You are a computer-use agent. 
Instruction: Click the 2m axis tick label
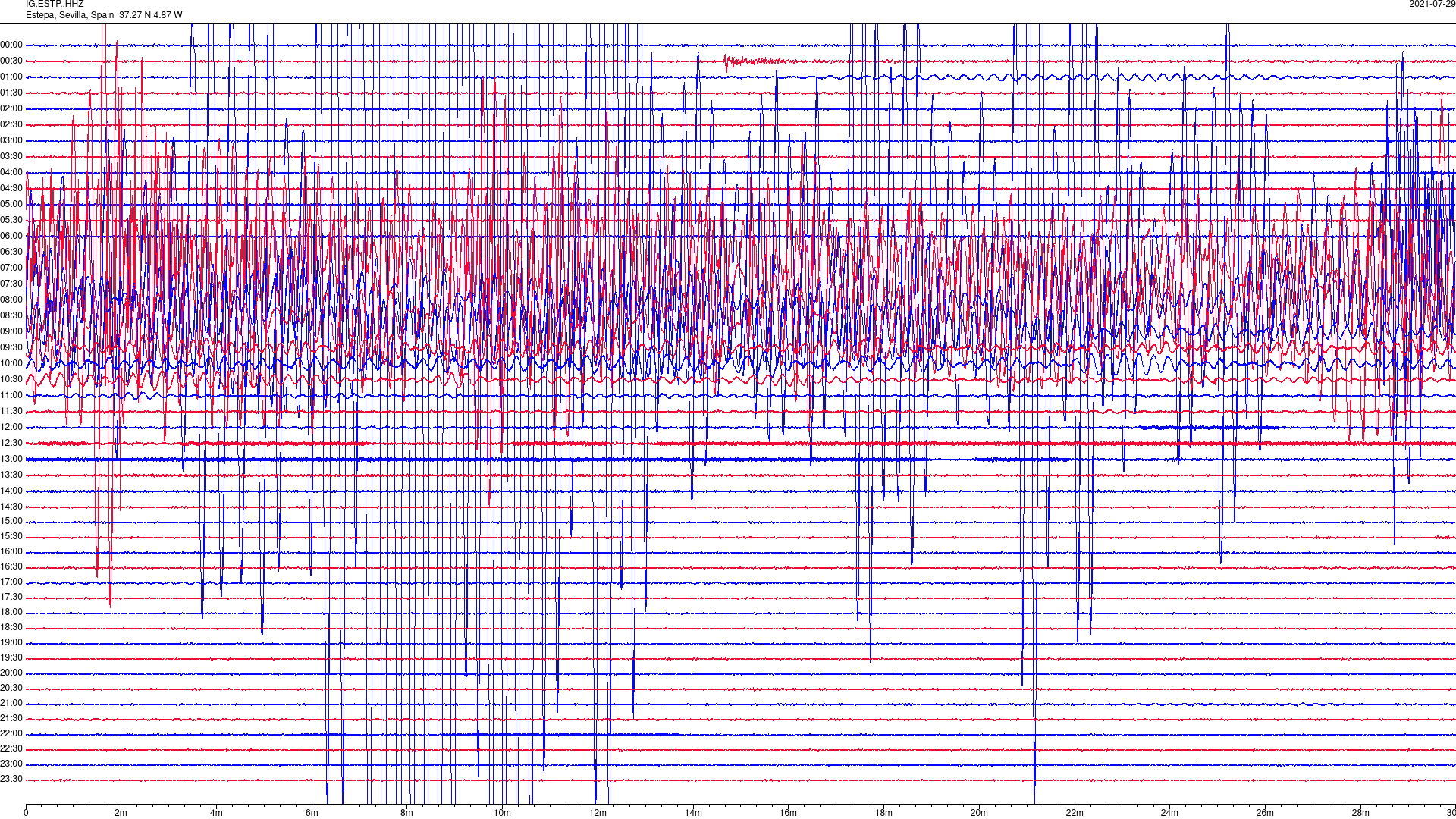point(121,813)
